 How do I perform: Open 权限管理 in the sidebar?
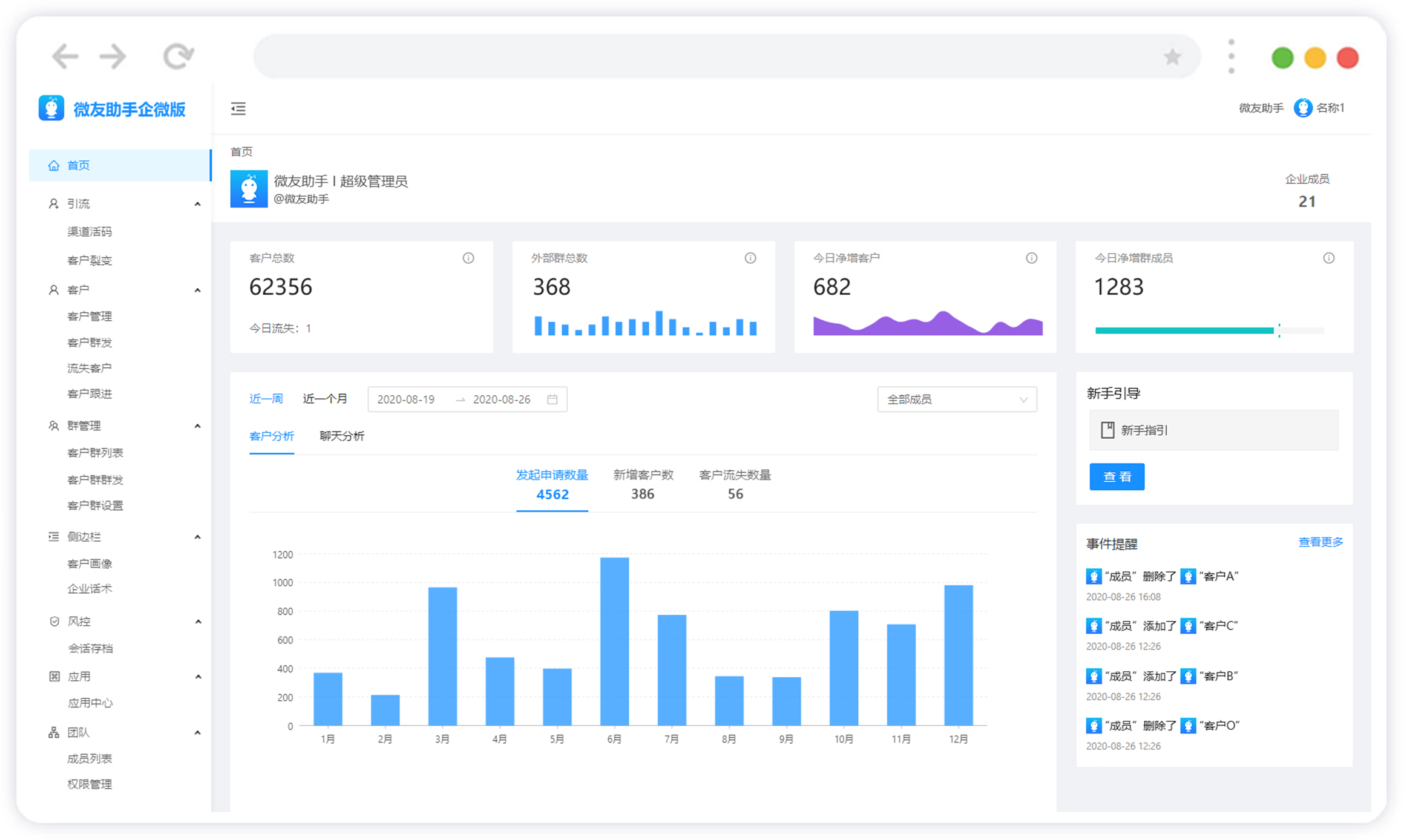click(90, 784)
